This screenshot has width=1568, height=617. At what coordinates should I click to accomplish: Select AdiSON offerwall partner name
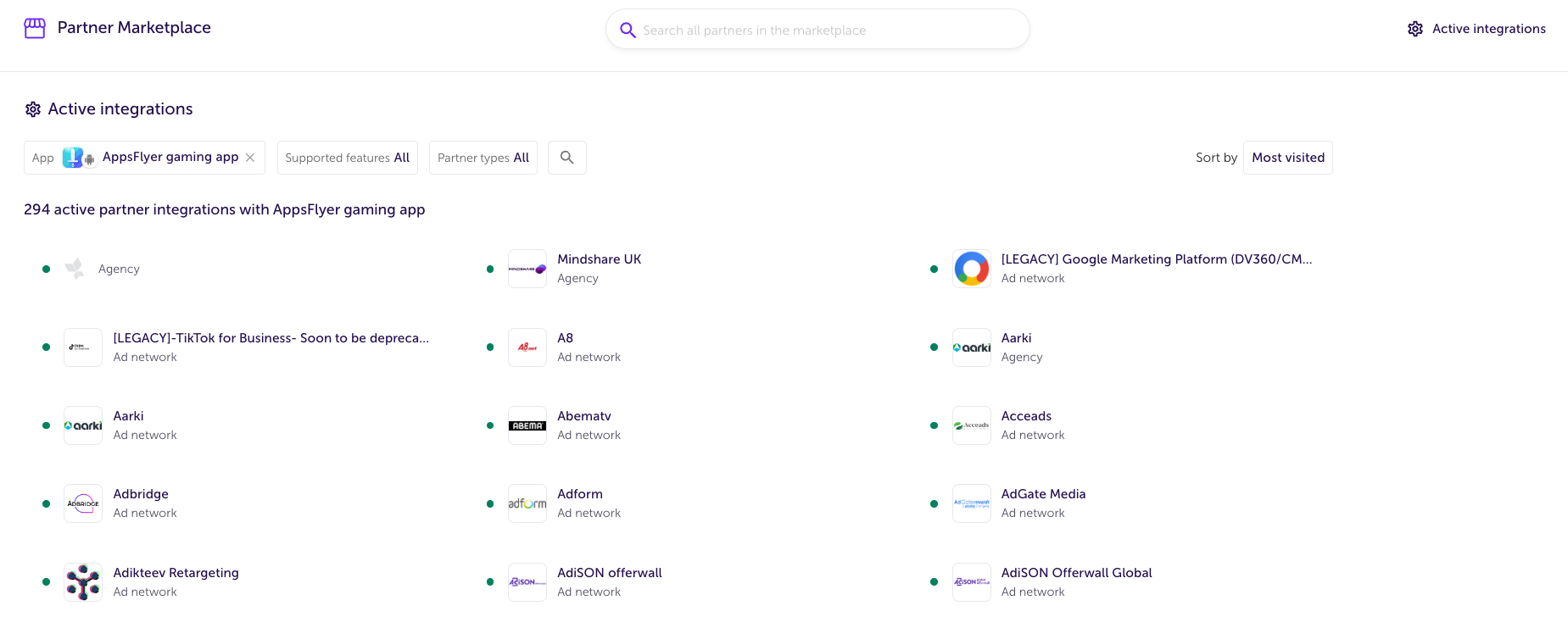click(x=610, y=573)
